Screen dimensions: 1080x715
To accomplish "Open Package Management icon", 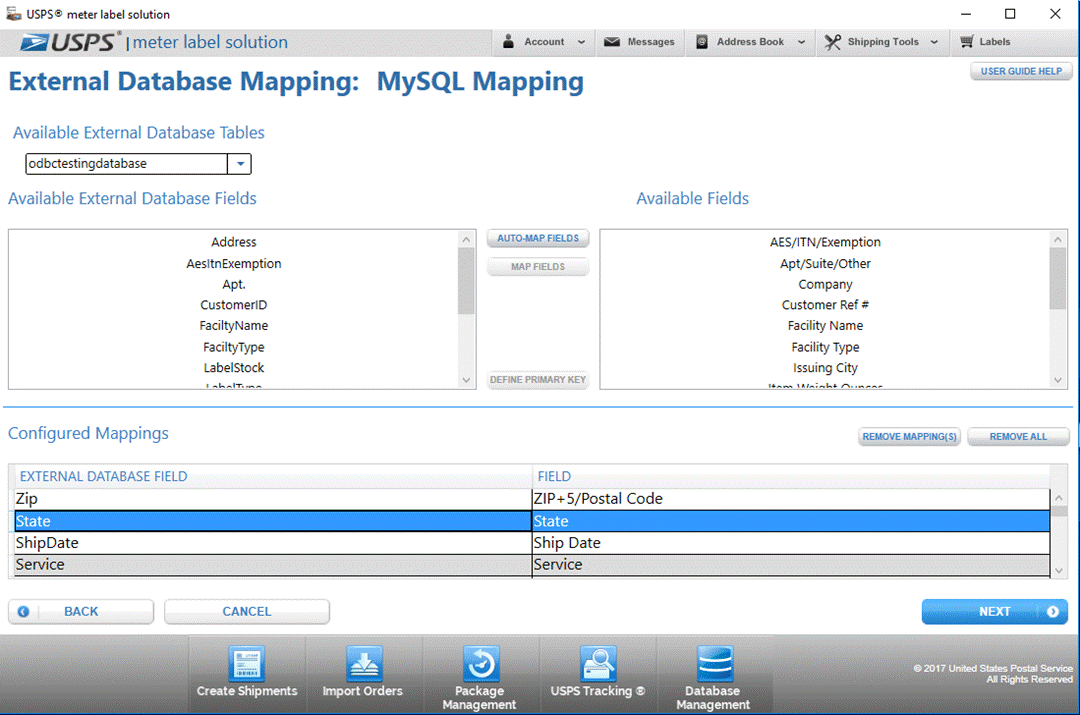I will (x=480, y=663).
